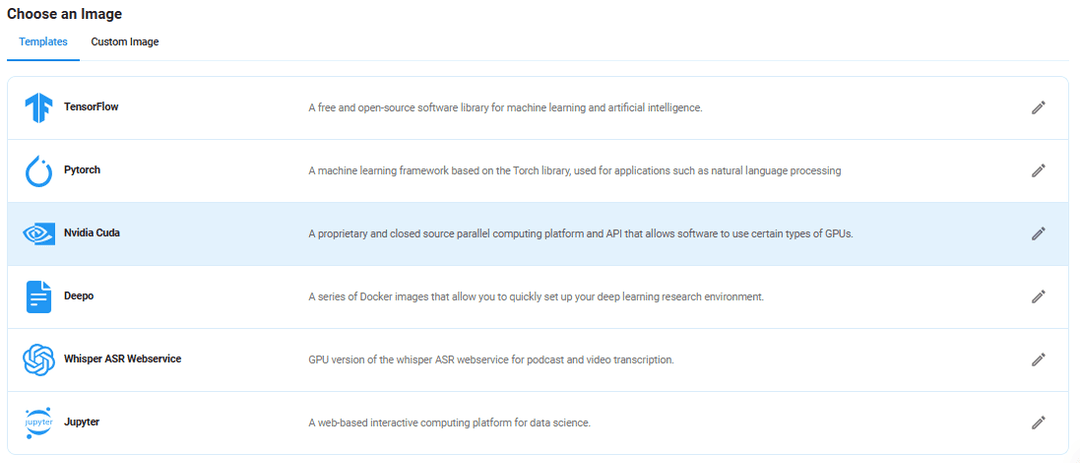Edit the Deepo template with pencil icon
The image size is (1080, 463).
click(x=1038, y=297)
